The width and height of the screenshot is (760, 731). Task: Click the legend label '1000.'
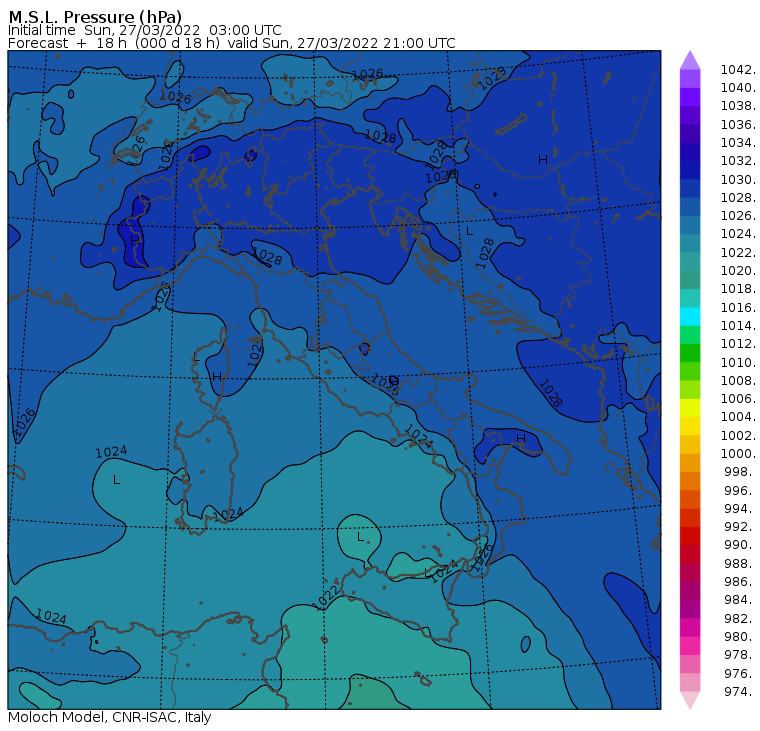point(738,454)
